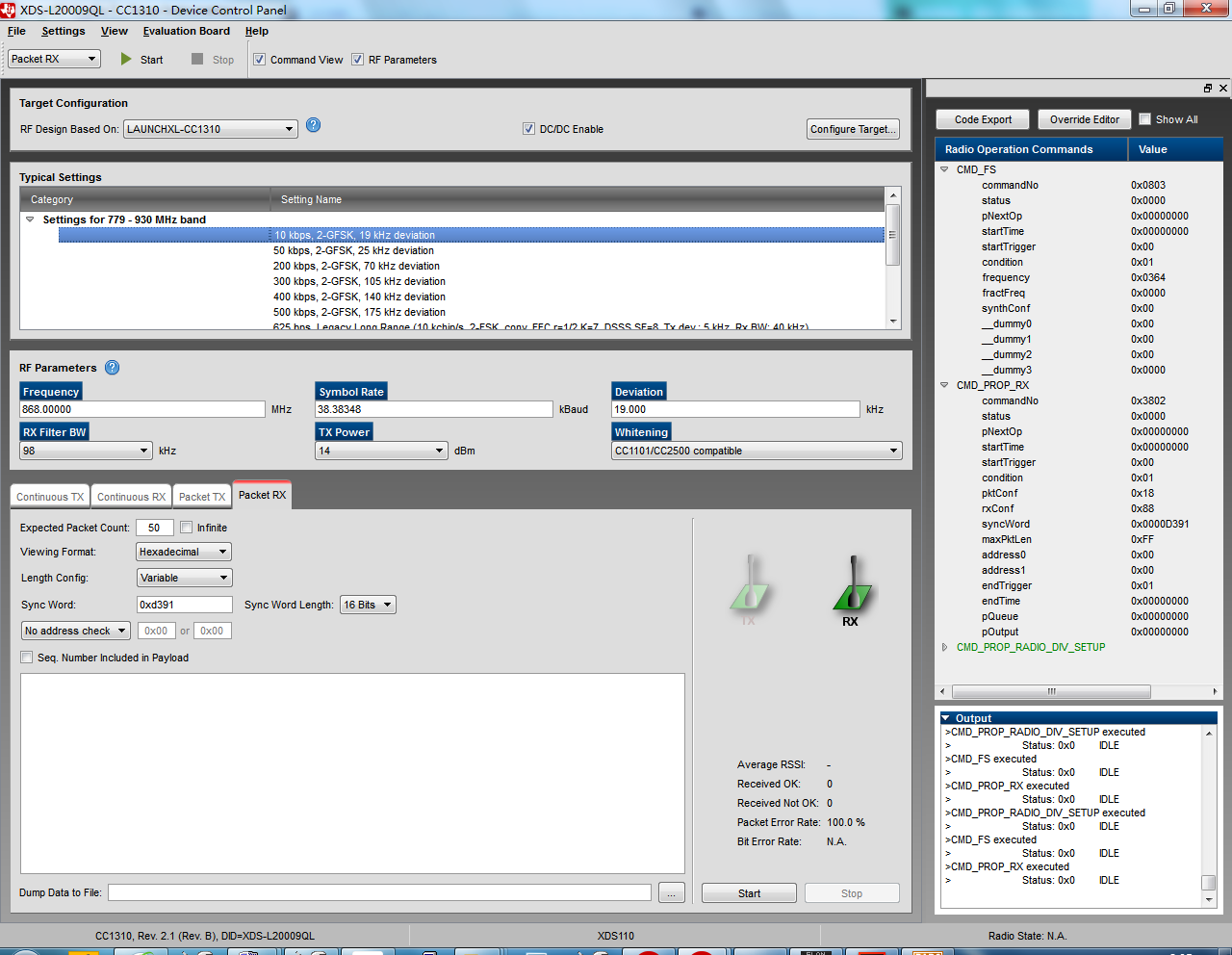The height and width of the screenshot is (955, 1232).
Task: Click the Deviation input field
Action: [x=736, y=409]
